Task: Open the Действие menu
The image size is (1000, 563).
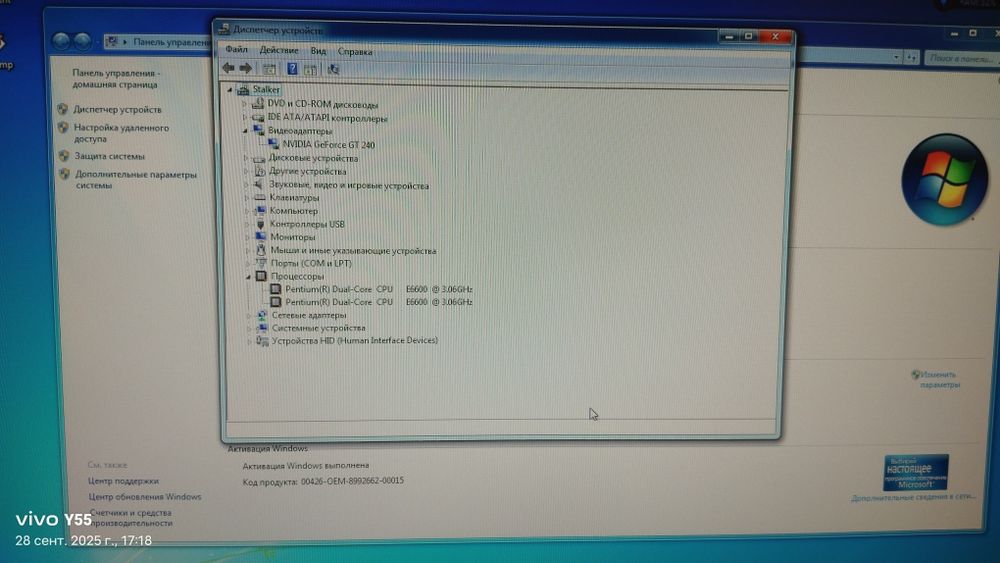Action: [x=279, y=50]
